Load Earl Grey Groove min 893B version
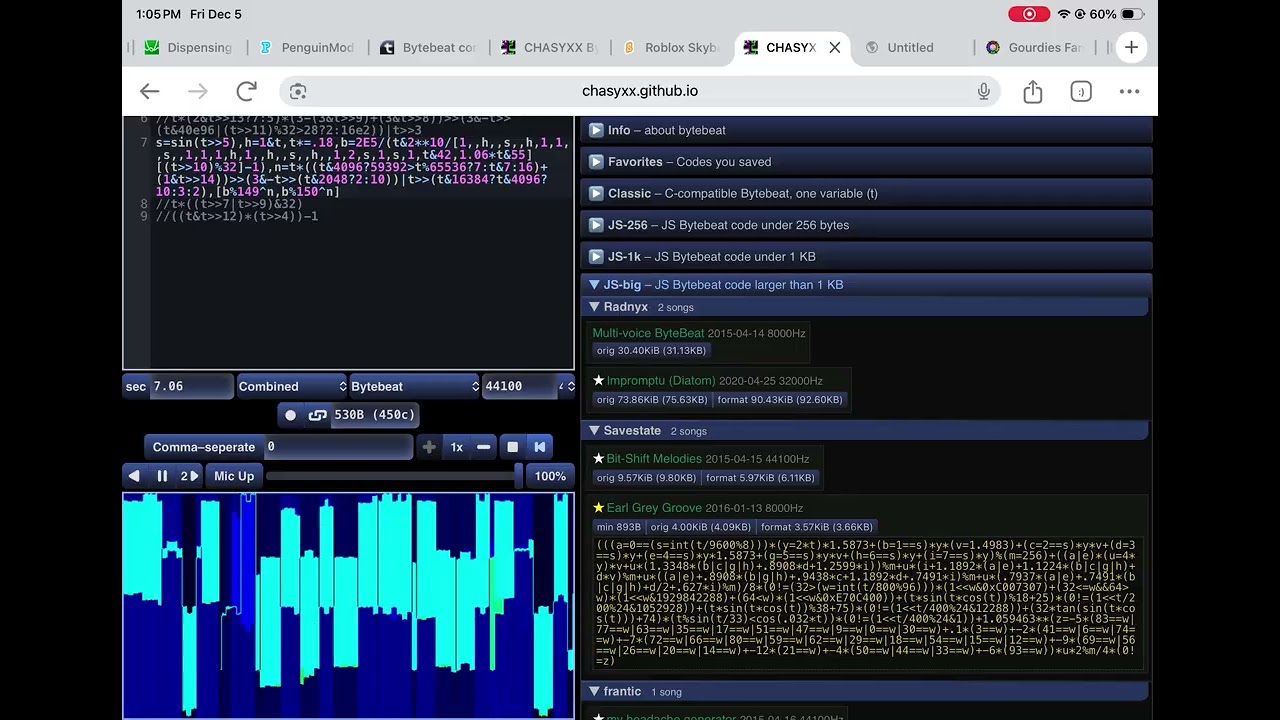This screenshot has height=720, width=1280. pos(619,527)
